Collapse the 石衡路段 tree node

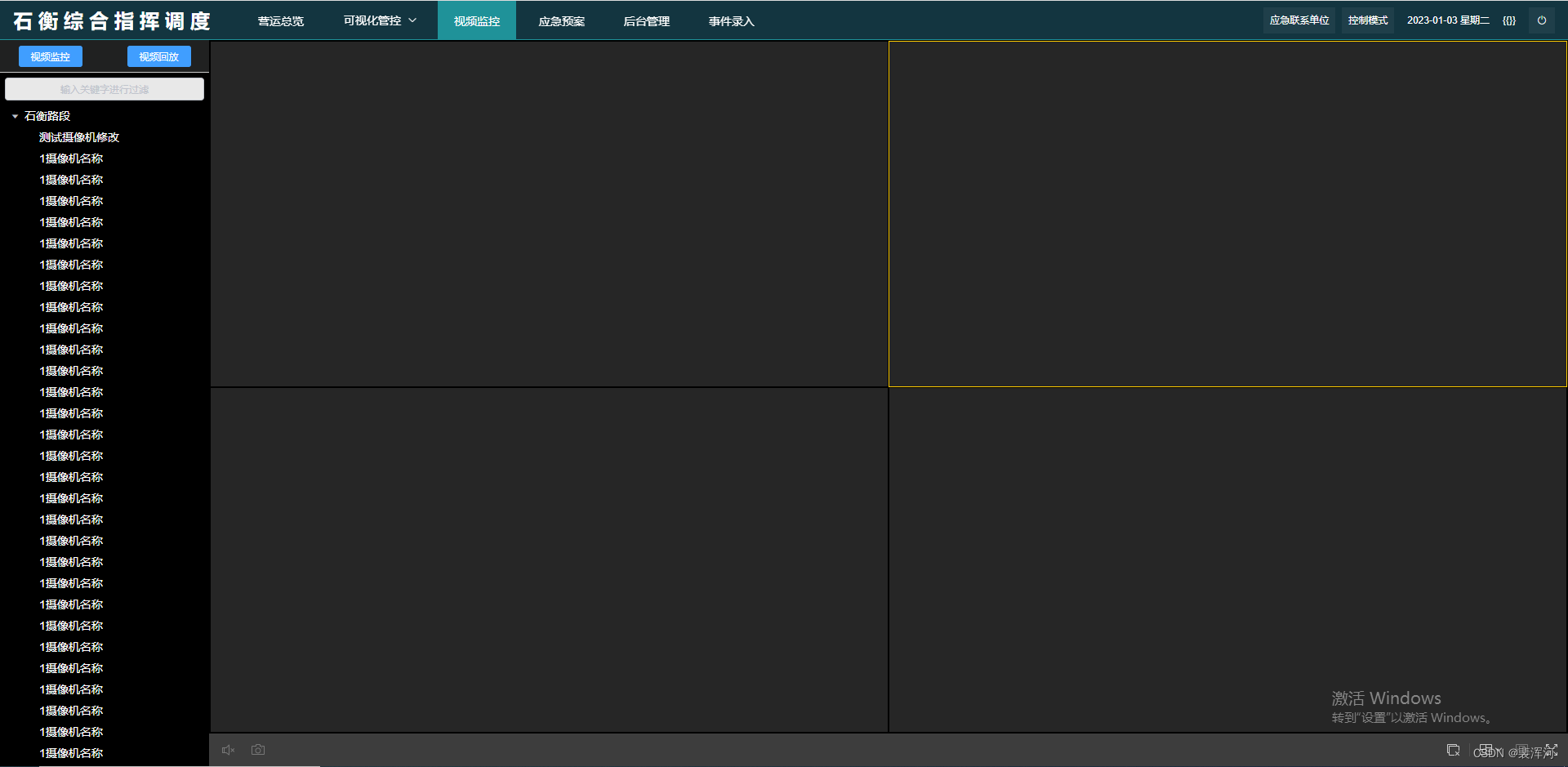(15, 116)
